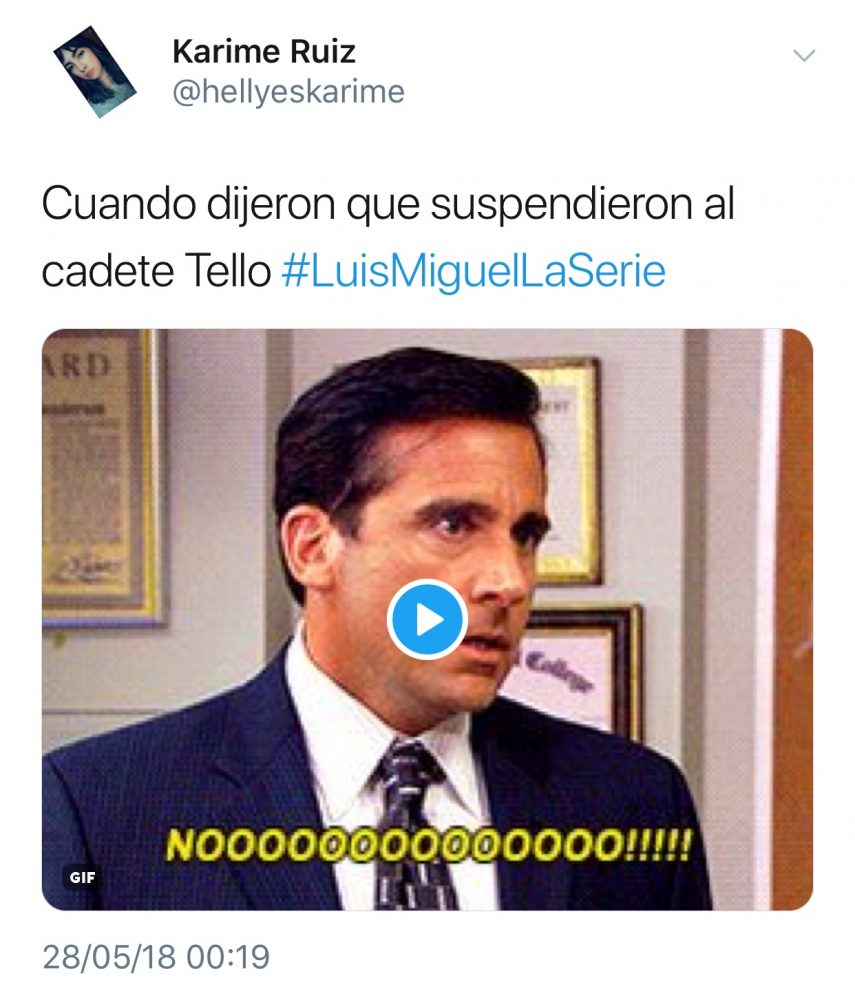Play the GIF with the blue play button
Image resolution: width=855 pixels, height=1000 pixels.
(x=427, y=619)
